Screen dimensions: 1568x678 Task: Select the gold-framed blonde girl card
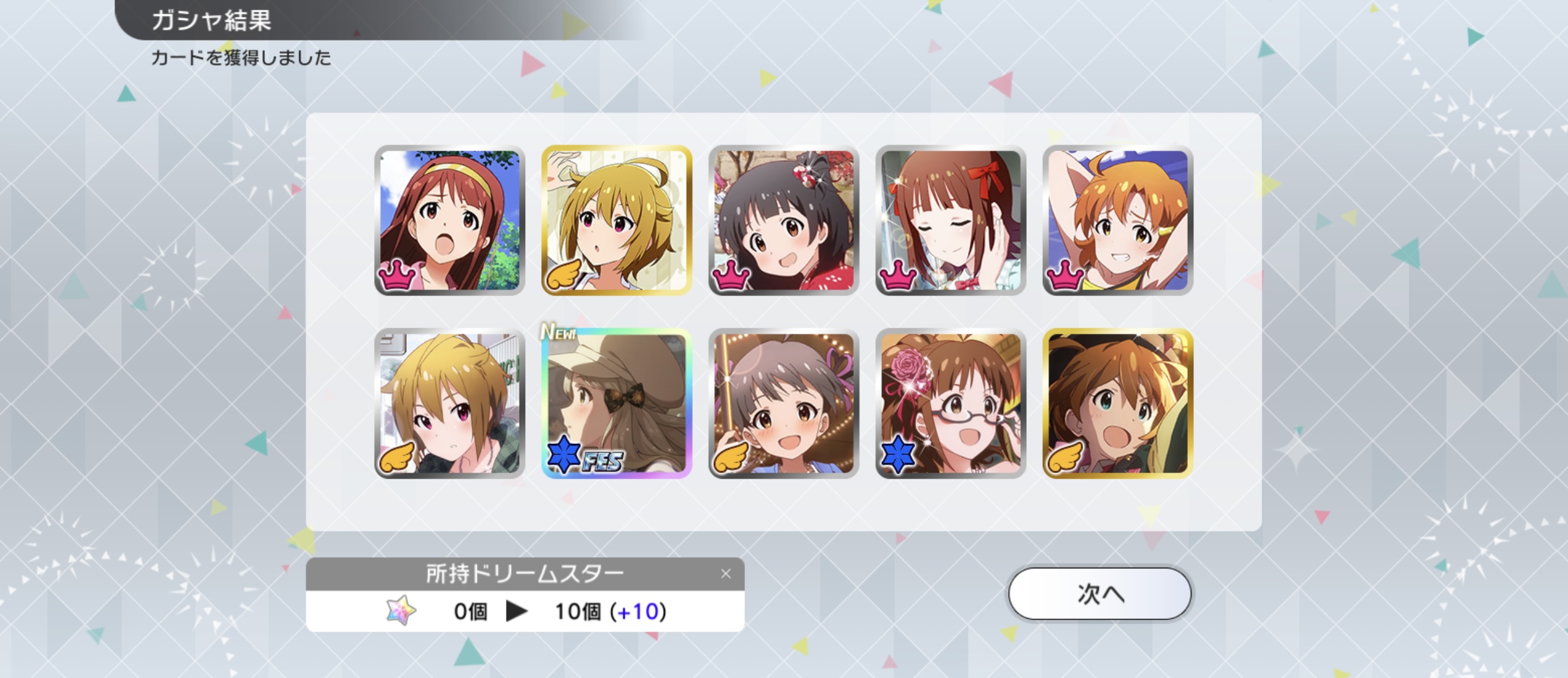tap(617, 220)
